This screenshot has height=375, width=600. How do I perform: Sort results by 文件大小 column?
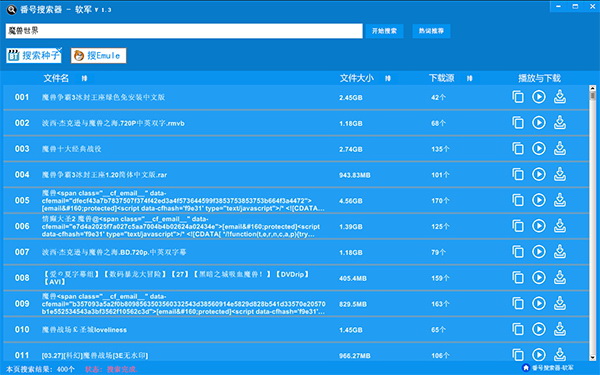coord(388,78)
